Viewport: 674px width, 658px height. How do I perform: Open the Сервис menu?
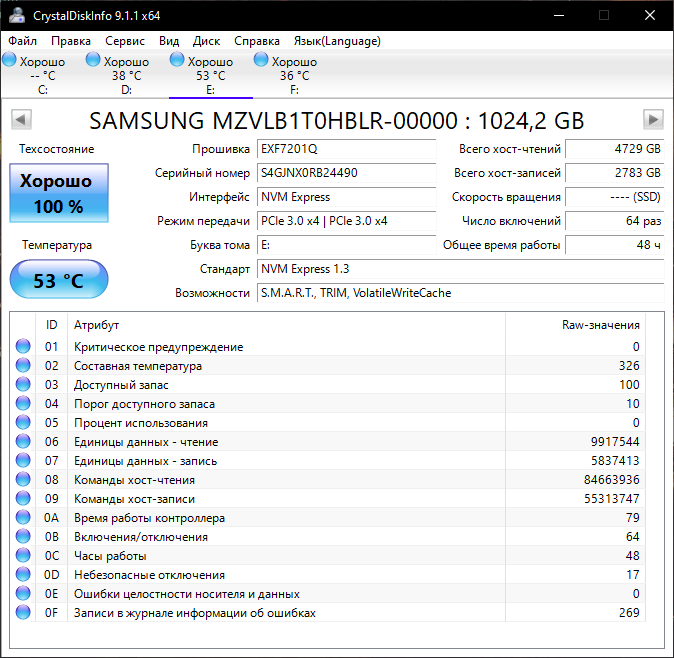pos(125,41)
